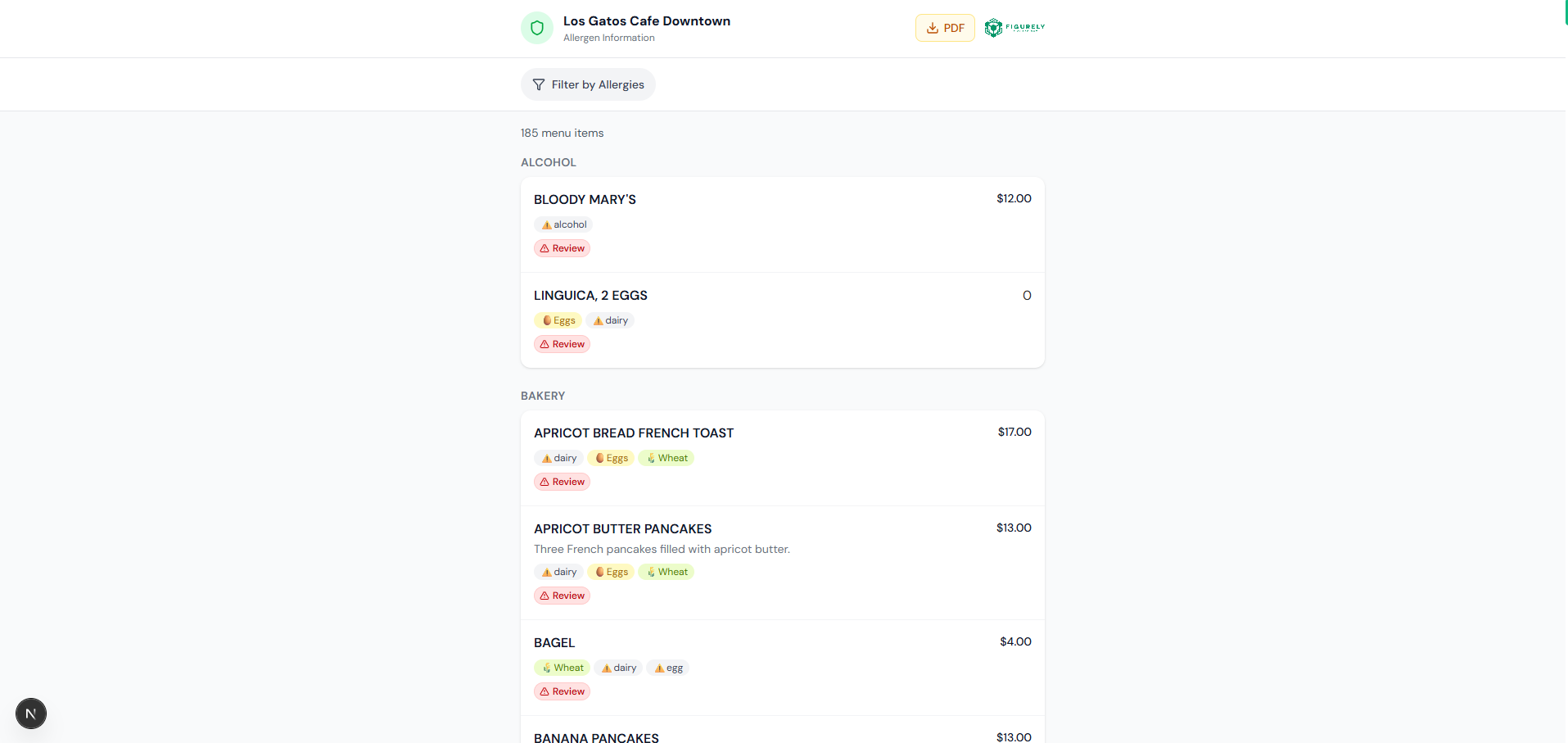Open the Filter by Allergies dropdown
The height and width of the screenshot is (743, 1568).
click(588, 84)
